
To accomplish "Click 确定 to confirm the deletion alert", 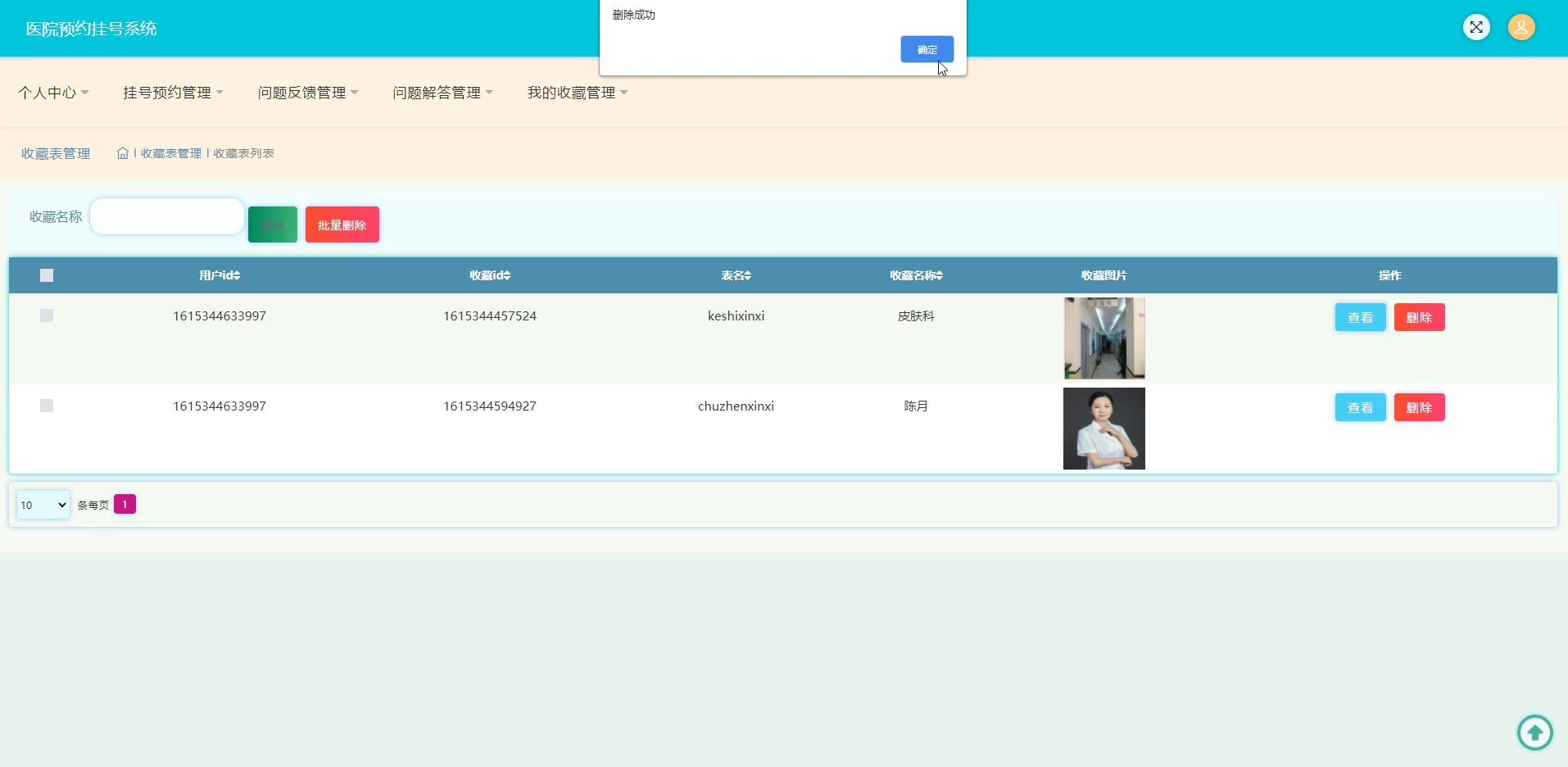I will [927, 49].
